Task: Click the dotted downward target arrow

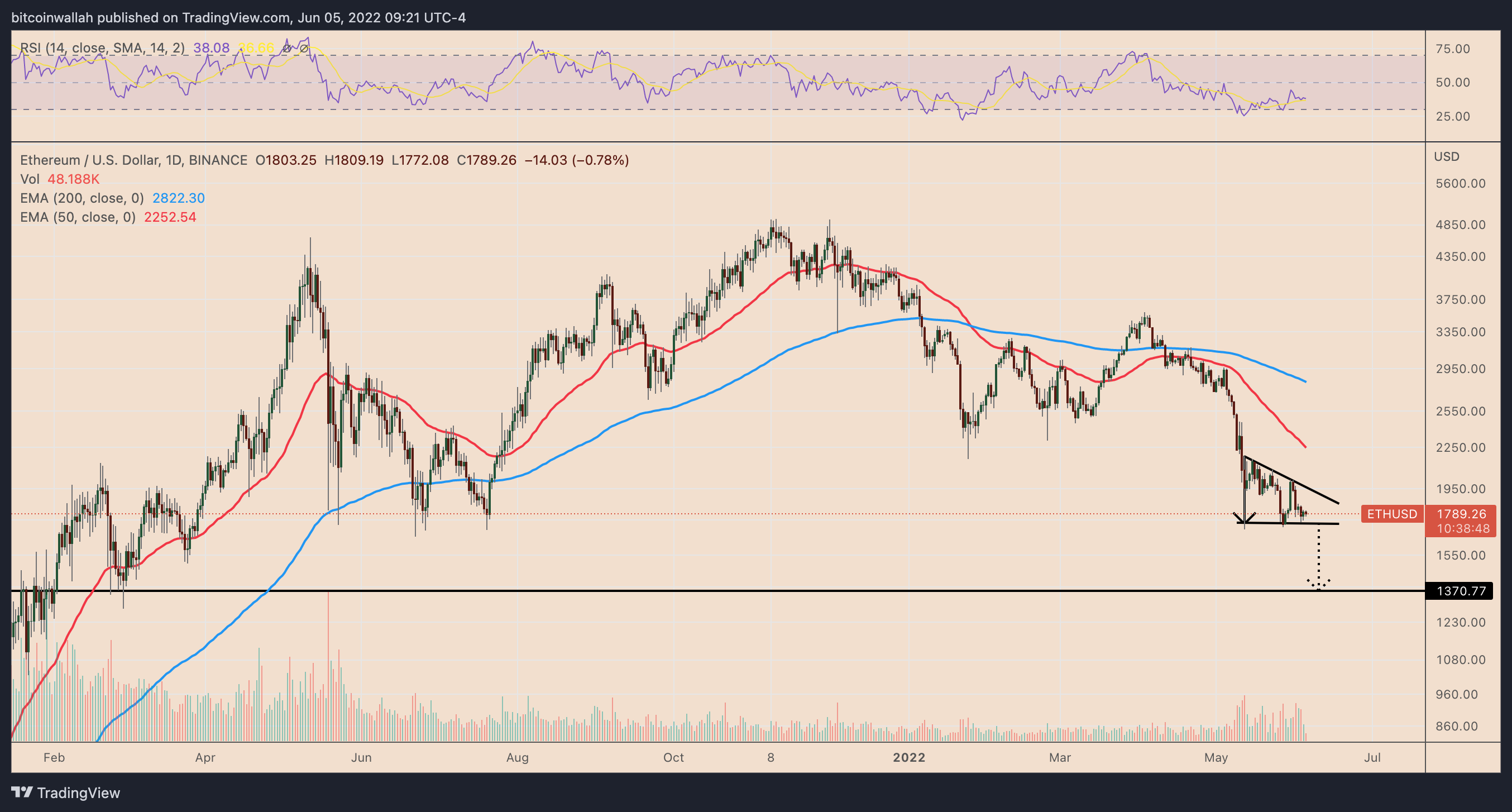Action: click(1318, 558)
